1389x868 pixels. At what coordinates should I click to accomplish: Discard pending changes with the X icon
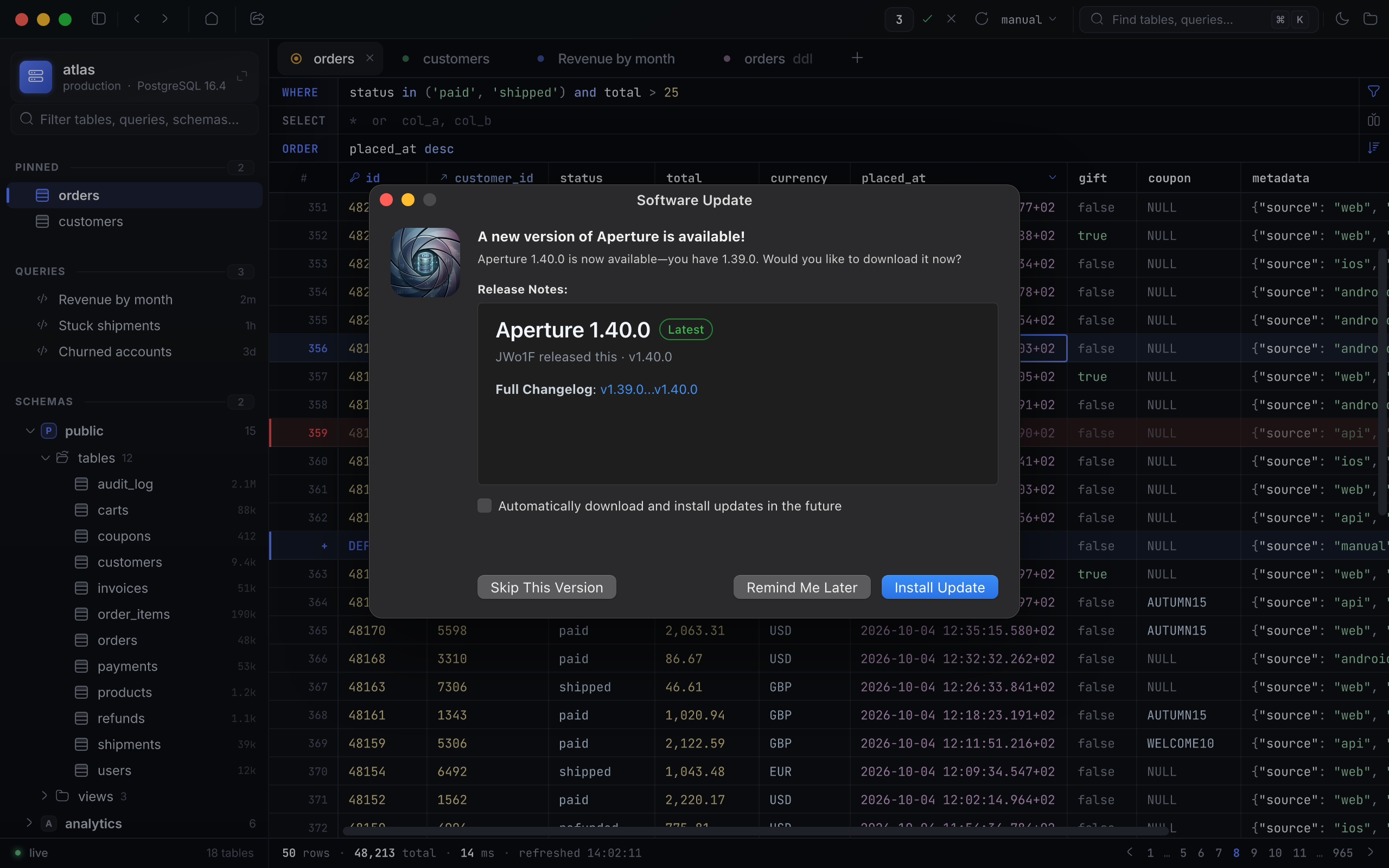(x=951, y=19)
